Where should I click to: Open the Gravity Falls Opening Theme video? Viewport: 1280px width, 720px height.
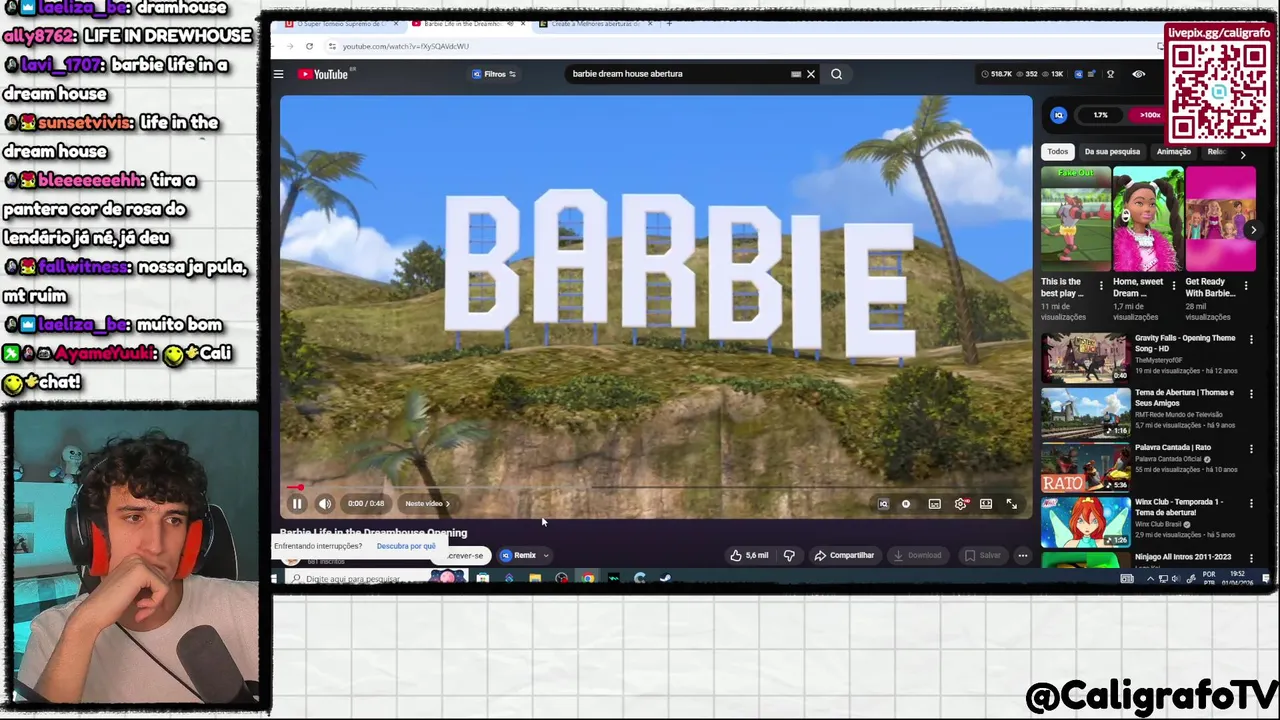1086,357
